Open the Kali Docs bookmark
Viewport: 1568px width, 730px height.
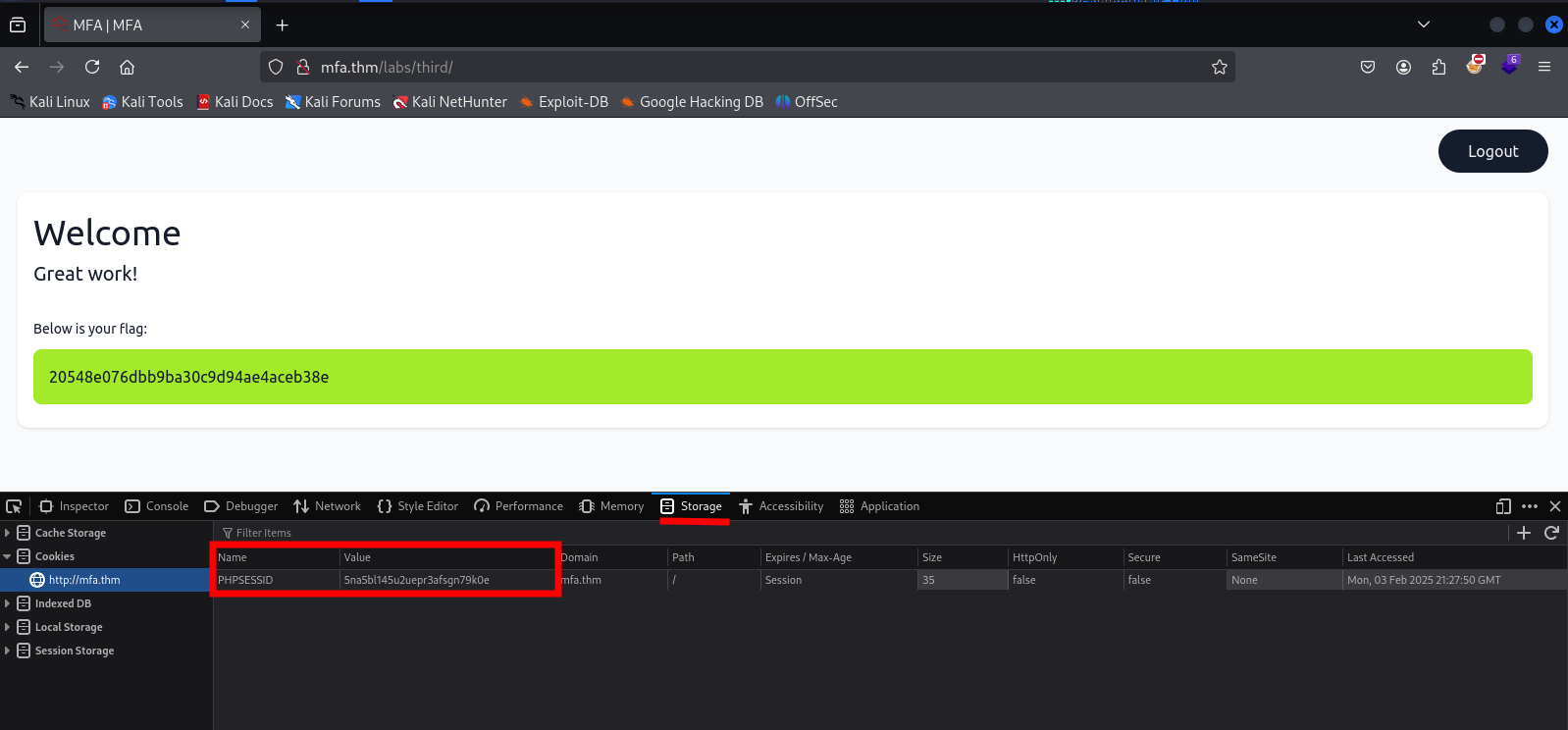click(x=235, y=102)
